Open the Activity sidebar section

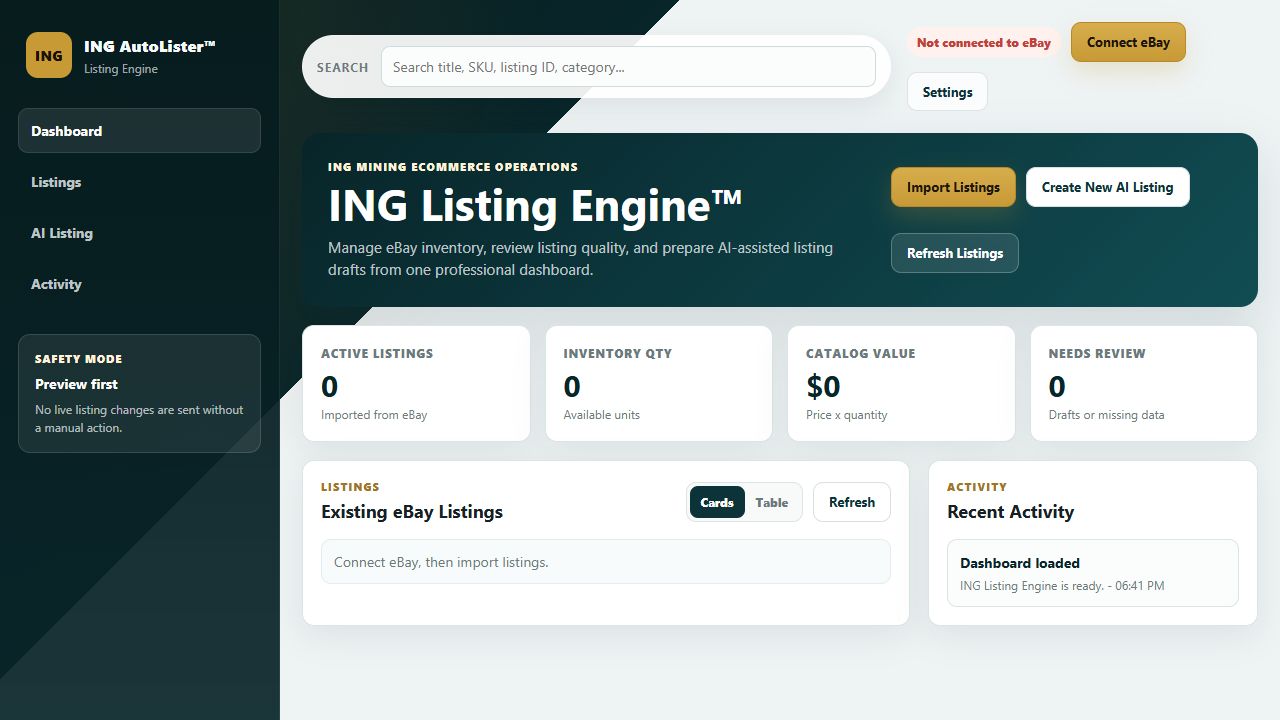[139, 284]
